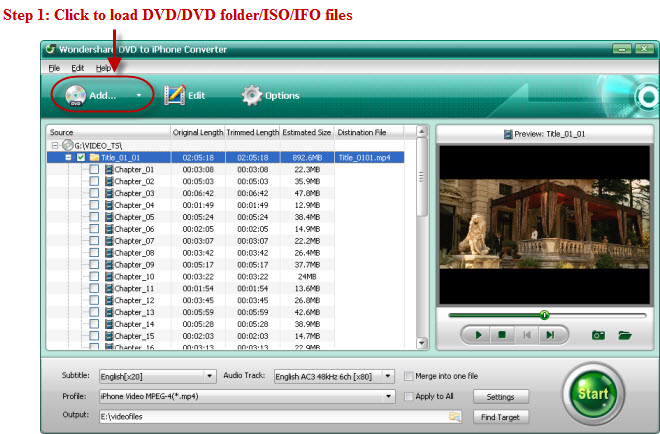Image resolution: width=660 pixels, height=434 pixels.
Task: Take a snapshot with camera icon
Action: 598,335
